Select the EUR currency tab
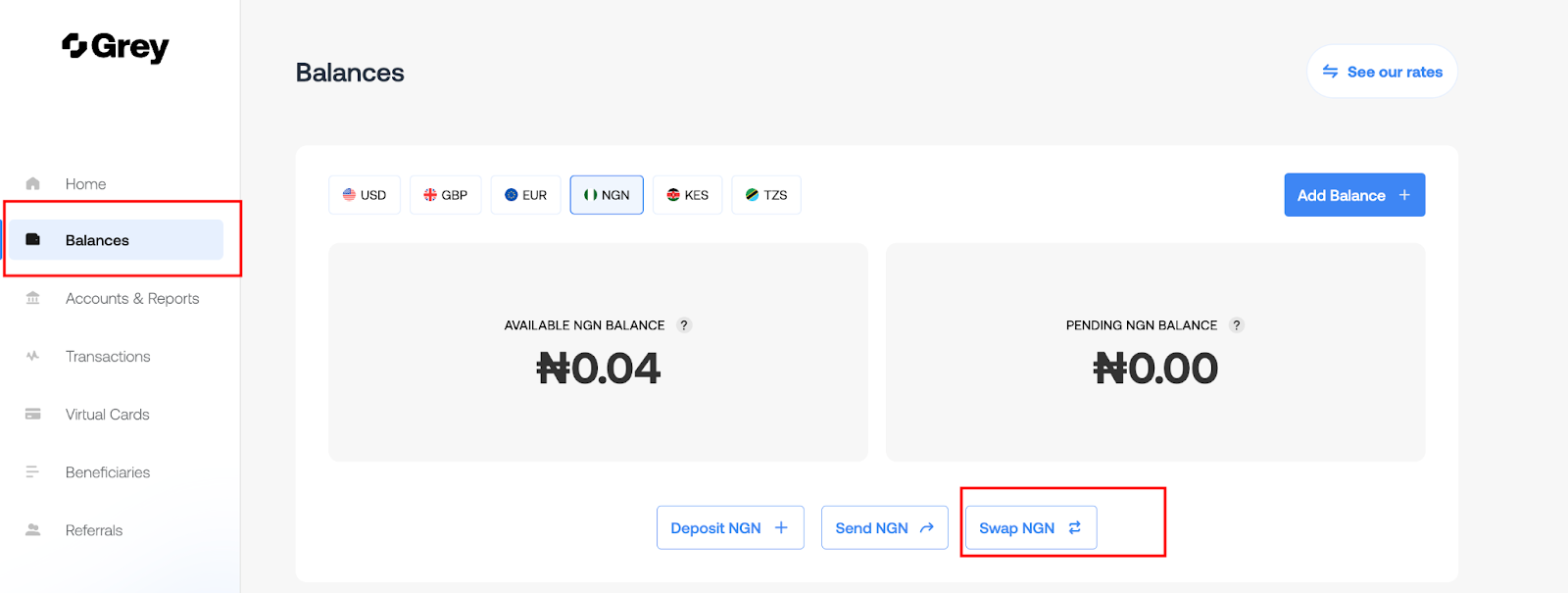Viewport: 1568px width, 593px height. [x=526, y=195]
